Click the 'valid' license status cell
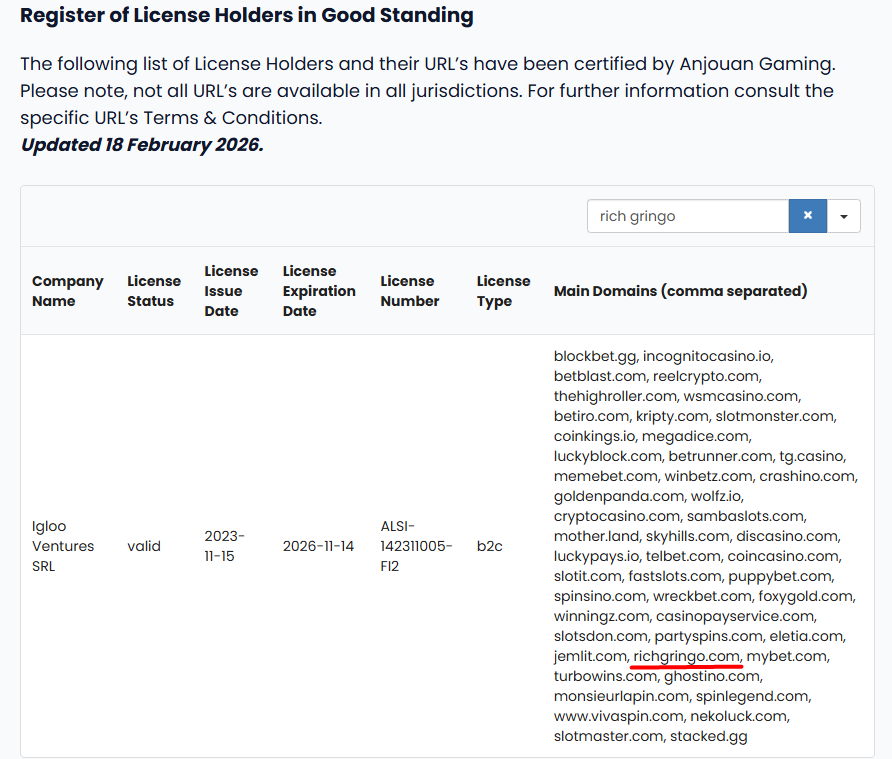The image size is (892, 759). [x=144, y=546]
